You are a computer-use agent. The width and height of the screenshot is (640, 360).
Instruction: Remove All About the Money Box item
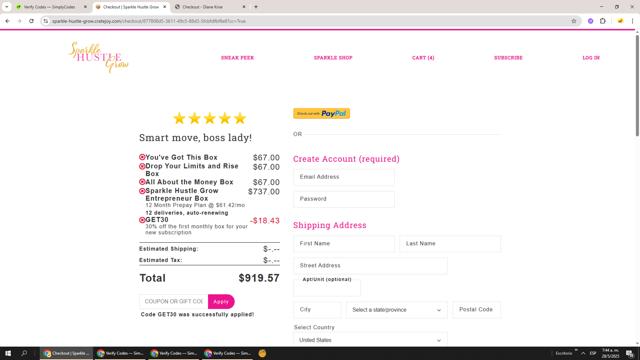point(142,182)
